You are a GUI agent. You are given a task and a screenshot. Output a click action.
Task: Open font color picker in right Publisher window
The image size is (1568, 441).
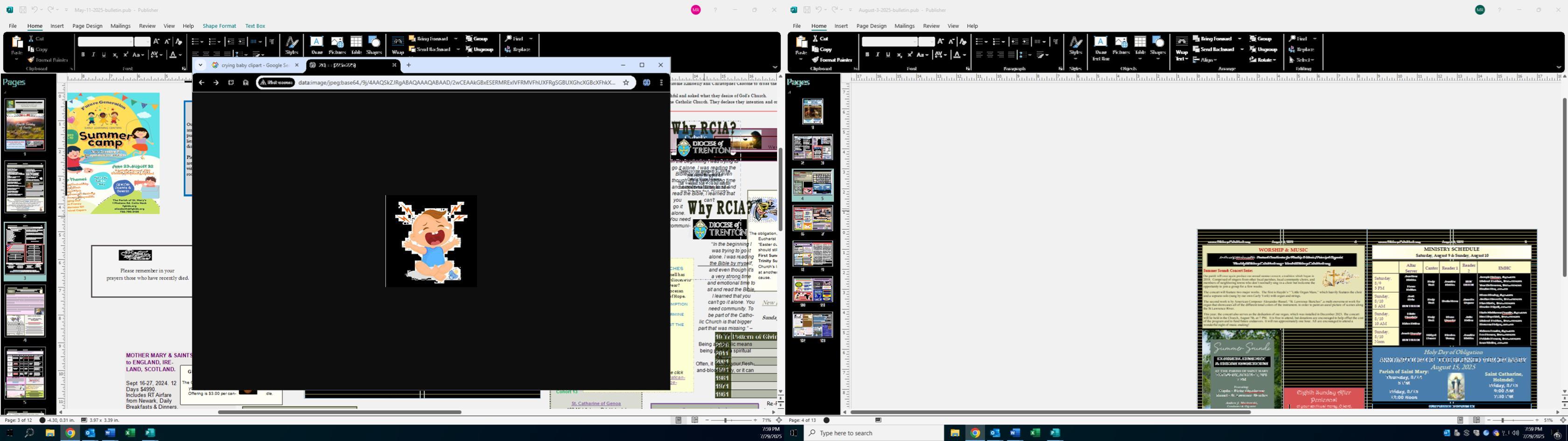[959, 55]
